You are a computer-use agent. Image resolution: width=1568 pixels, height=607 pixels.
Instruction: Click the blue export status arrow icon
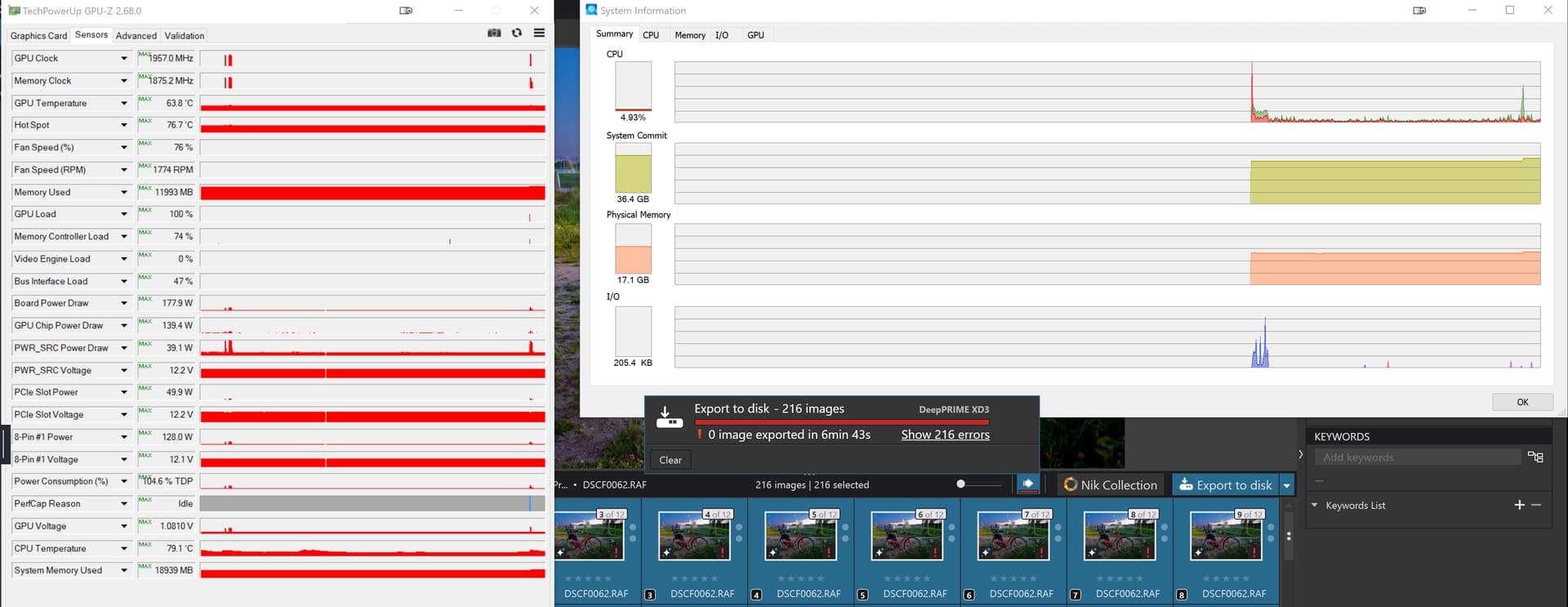click(x=1028, y=484)
